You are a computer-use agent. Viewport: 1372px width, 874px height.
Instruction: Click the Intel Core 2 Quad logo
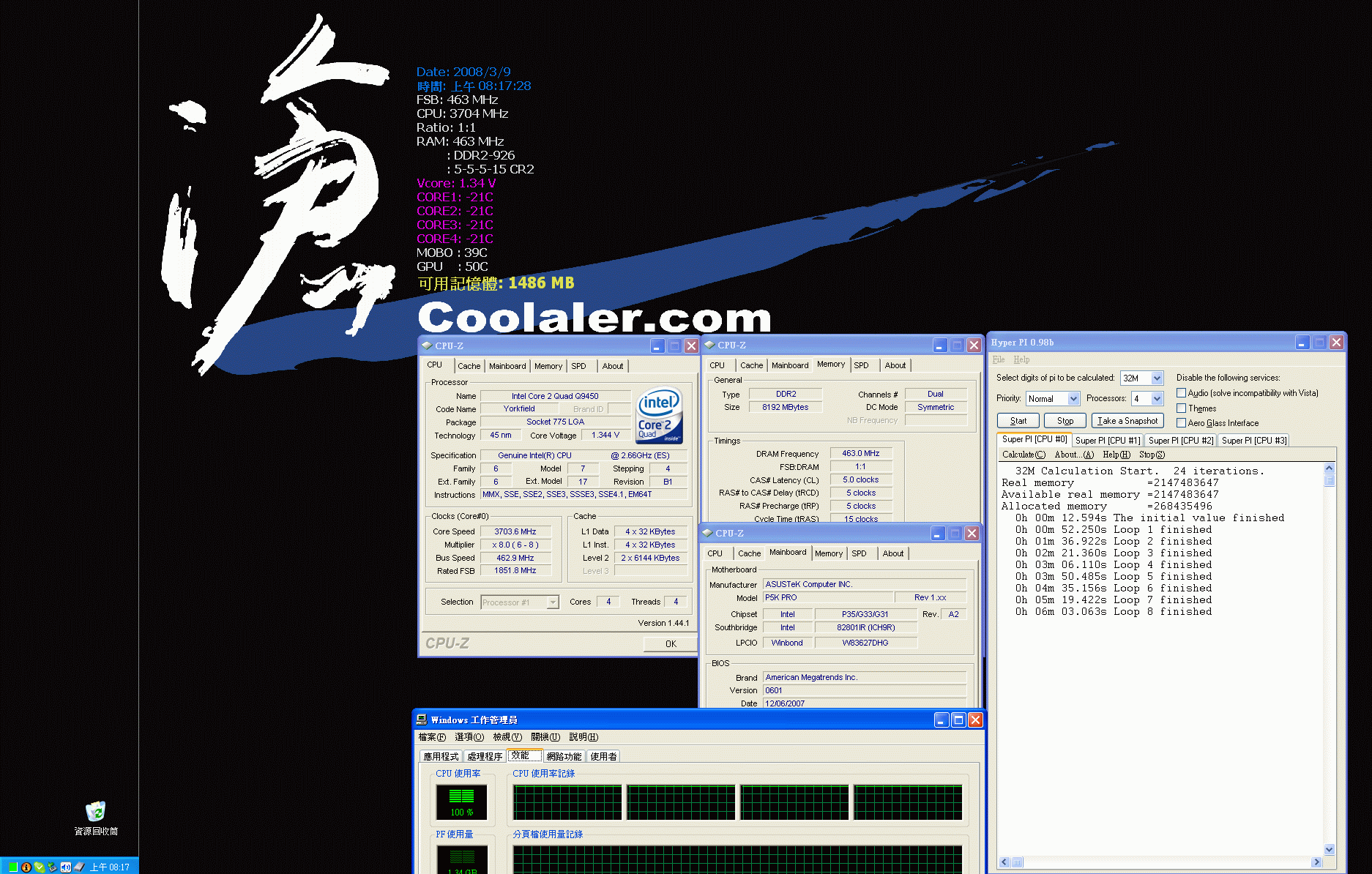[x=659, y=415]
